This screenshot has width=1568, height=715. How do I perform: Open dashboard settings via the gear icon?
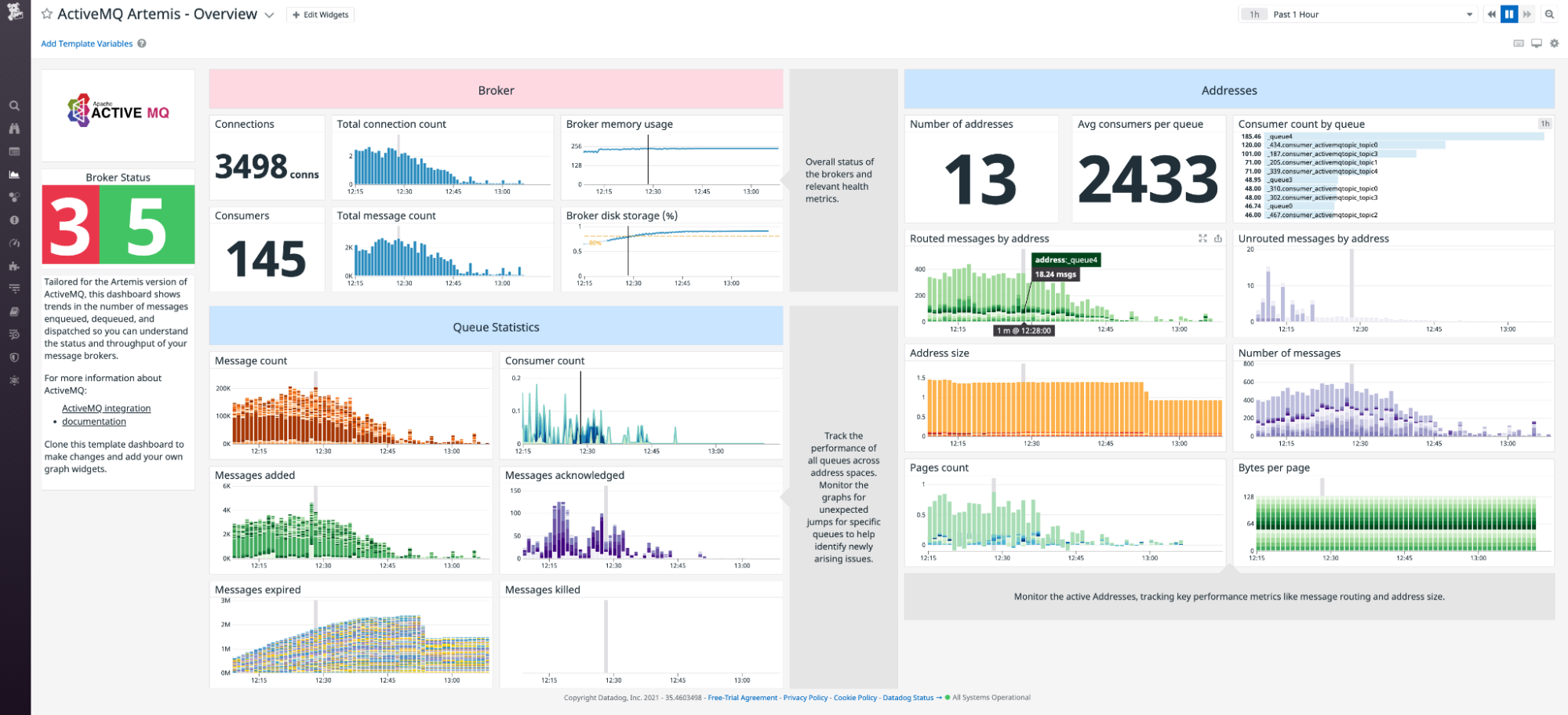[x=1555, y=43]
